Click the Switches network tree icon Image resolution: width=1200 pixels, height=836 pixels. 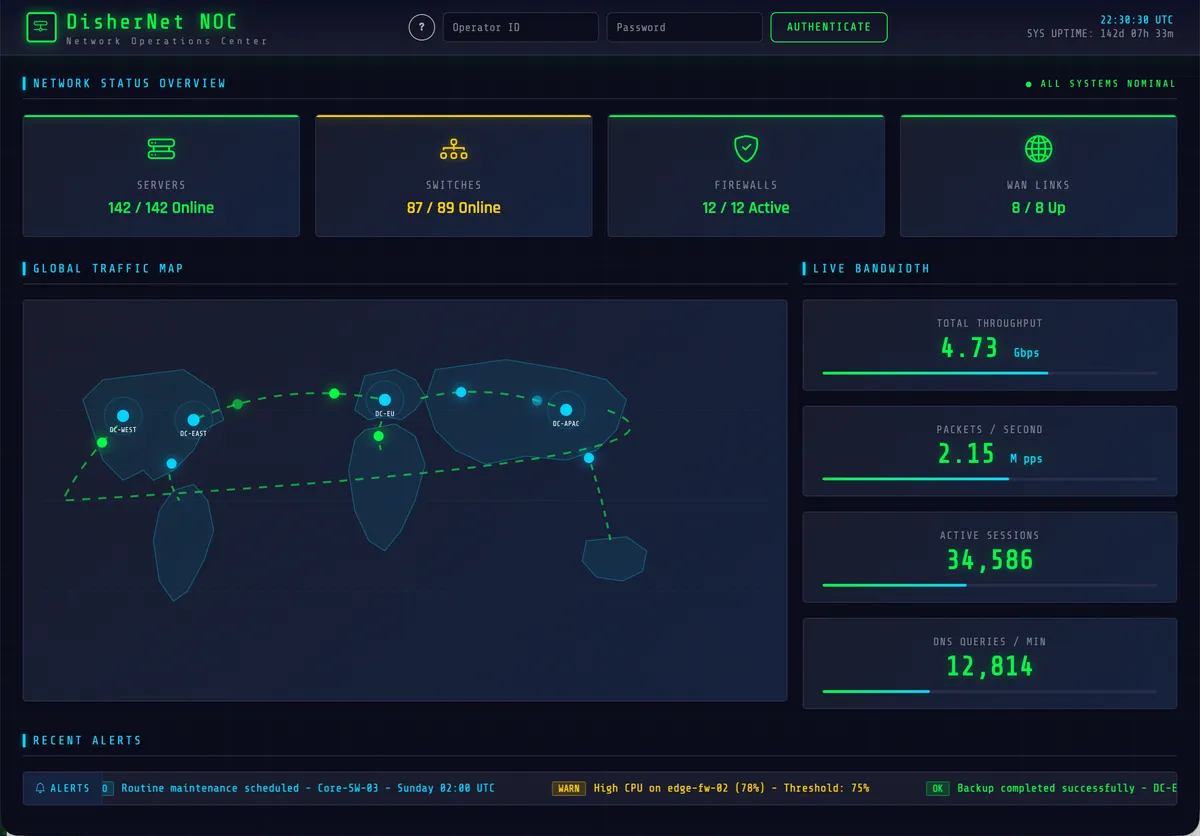tap(454, 149)
